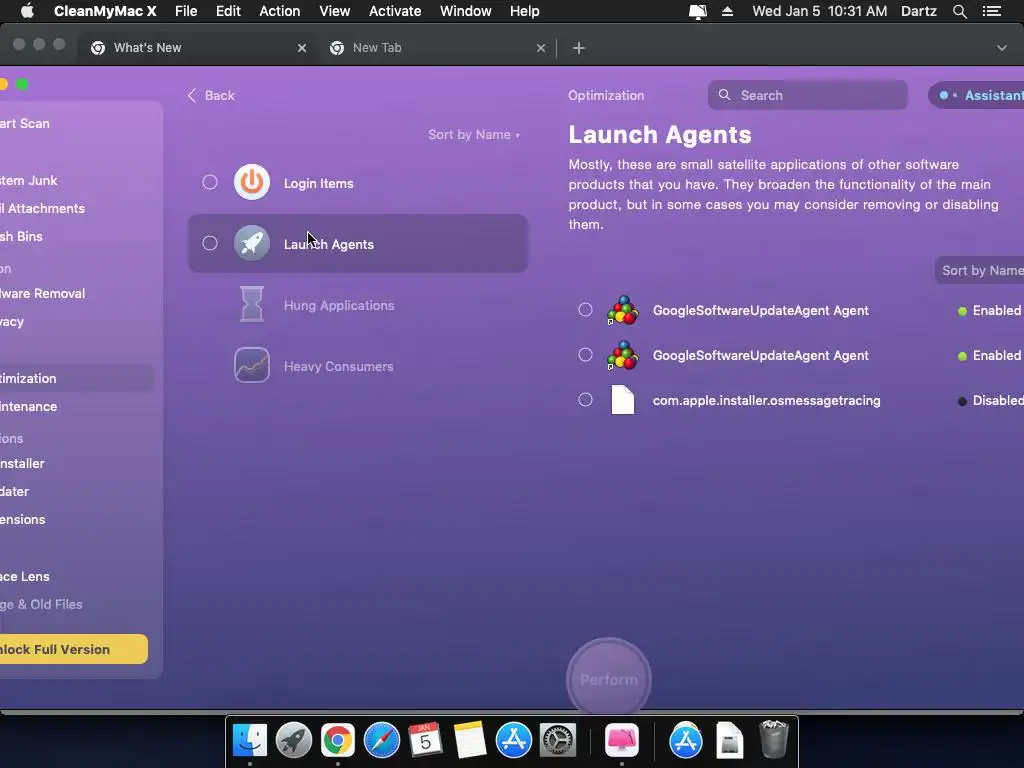Image resolution: width=1024 pixels, height=768 pixels.
Task: Open the Edit menu
Action: [x=228, y=11]
